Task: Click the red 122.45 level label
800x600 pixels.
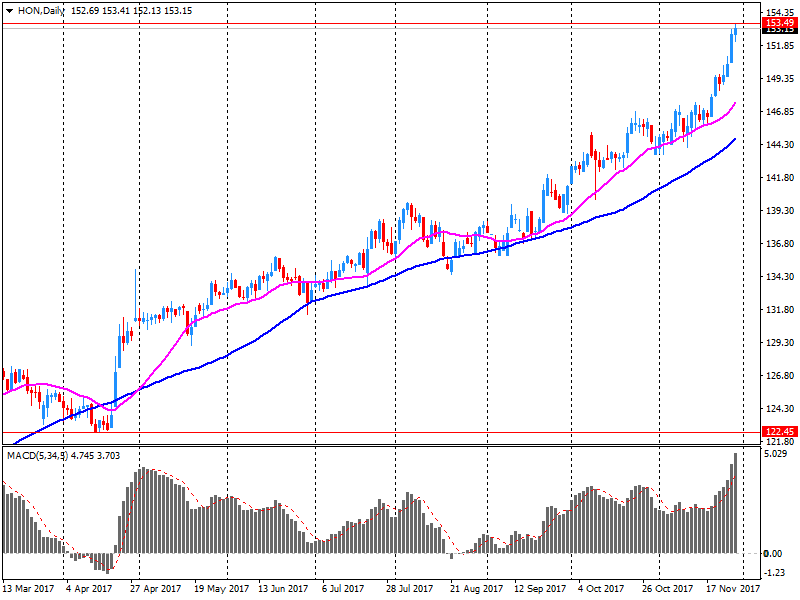Action: [779, 432]
